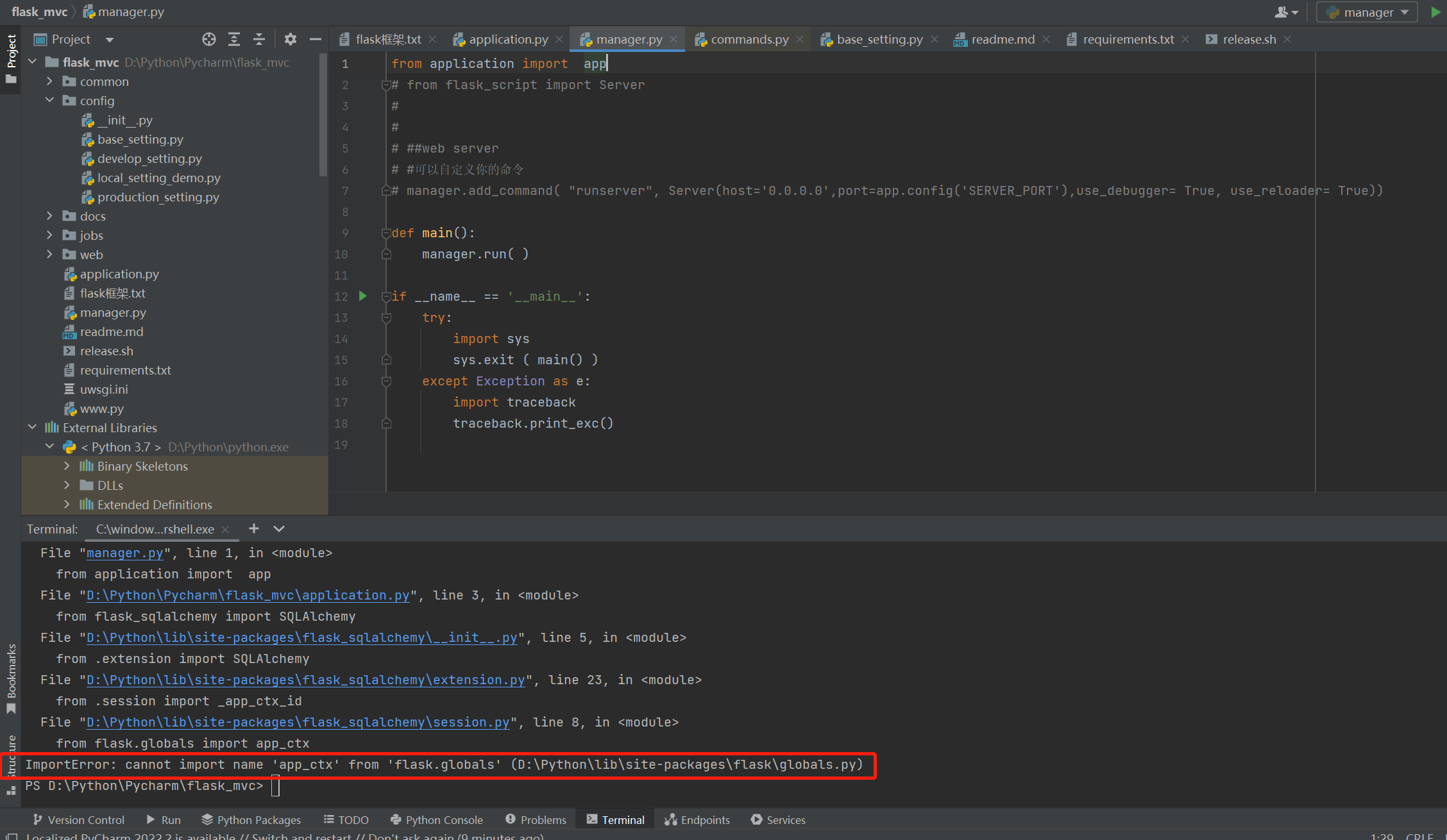Collapse the flask_mvc root folder

[32, 62]
